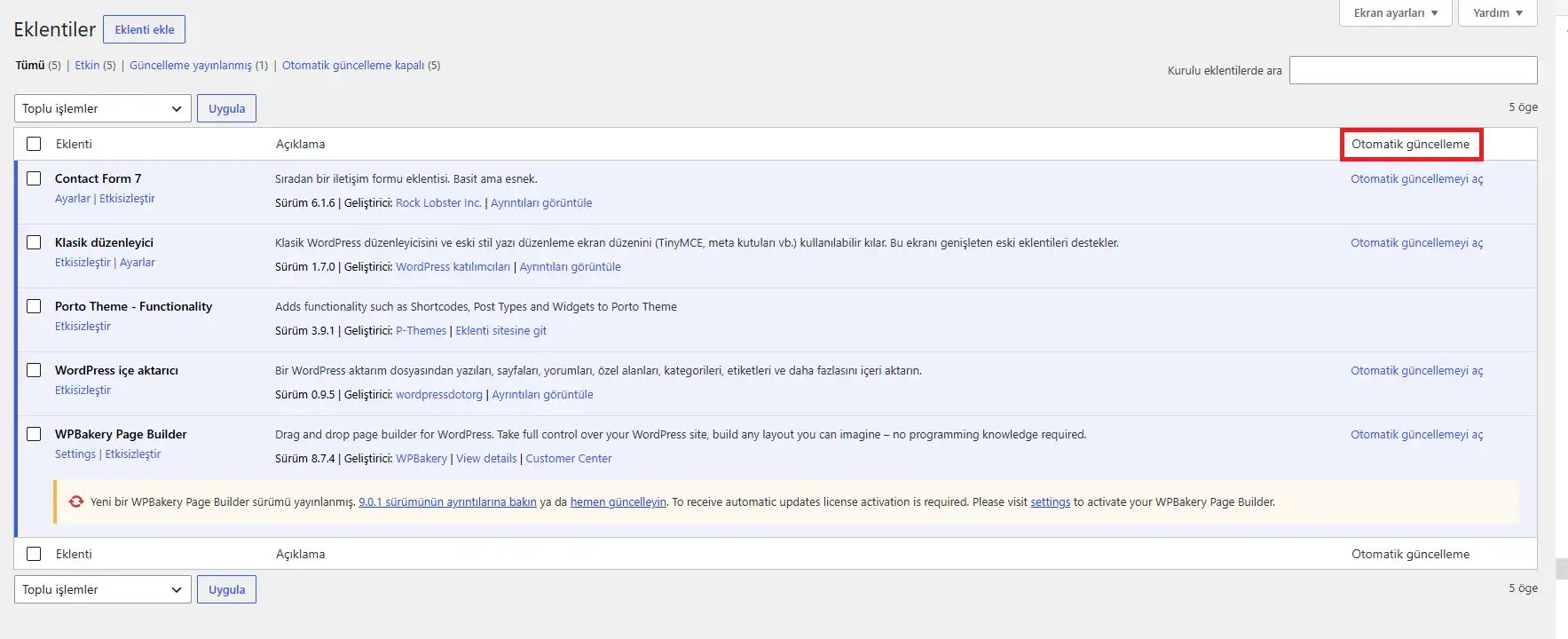The height and width of the screenshot is (639, 1568).
Task: Open the Customer Center link
Action: (x=569, y=458)
